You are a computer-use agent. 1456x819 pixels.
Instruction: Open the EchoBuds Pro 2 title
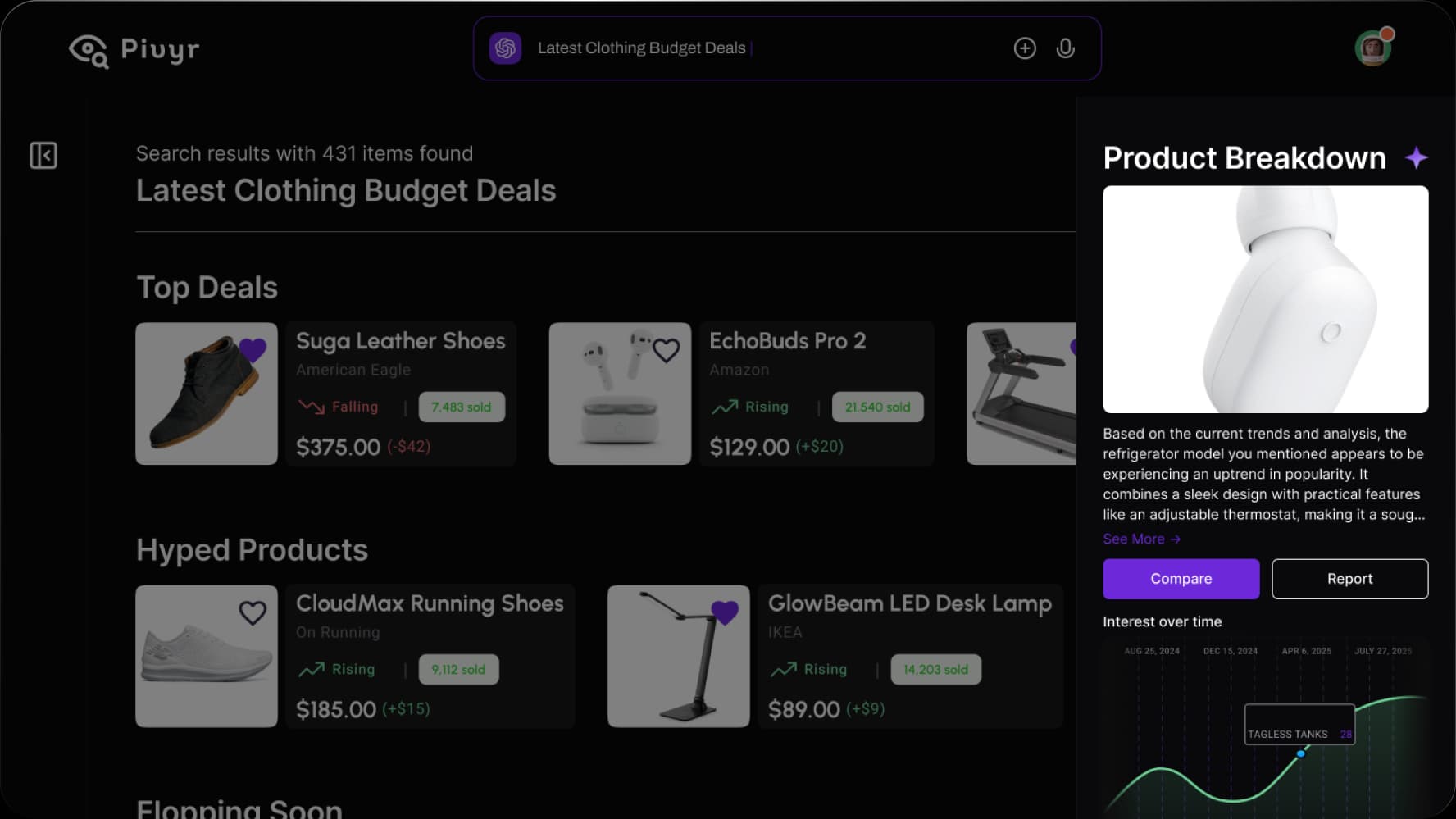pyautogui.click(x=787, y=341)
